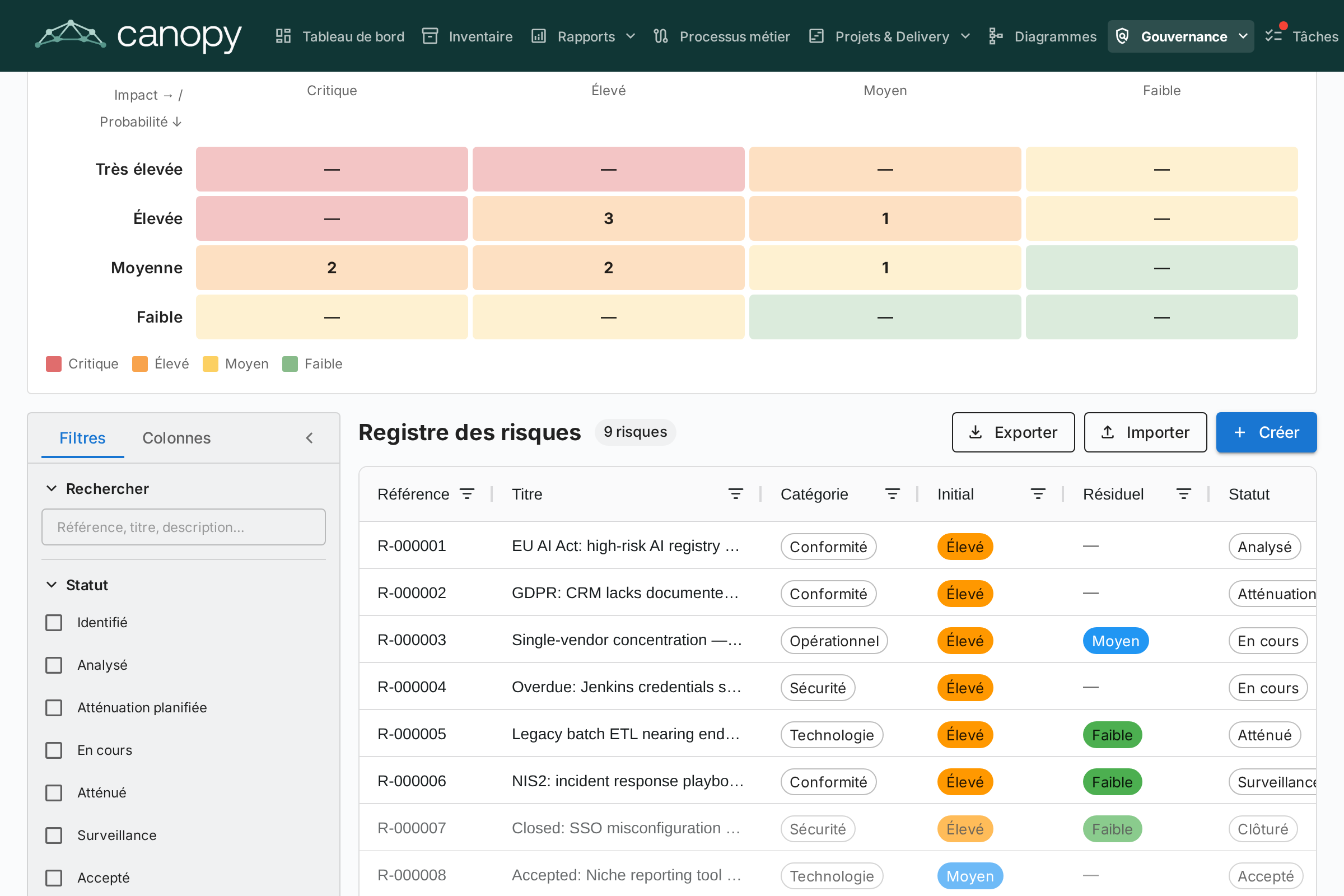Viewport: 1344px width, 896px height.
Task: Expand the Rapports dropdown chevron
Action: pos(631,36)
